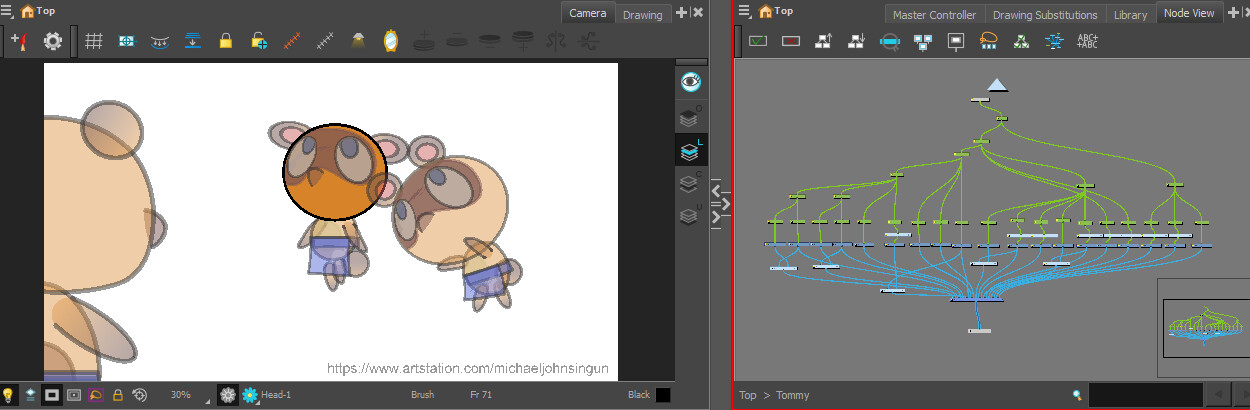Click the cyan cable magnifier icon
Image resolution: width=1250 pixels, height=410 pixels.
(890, 41)
